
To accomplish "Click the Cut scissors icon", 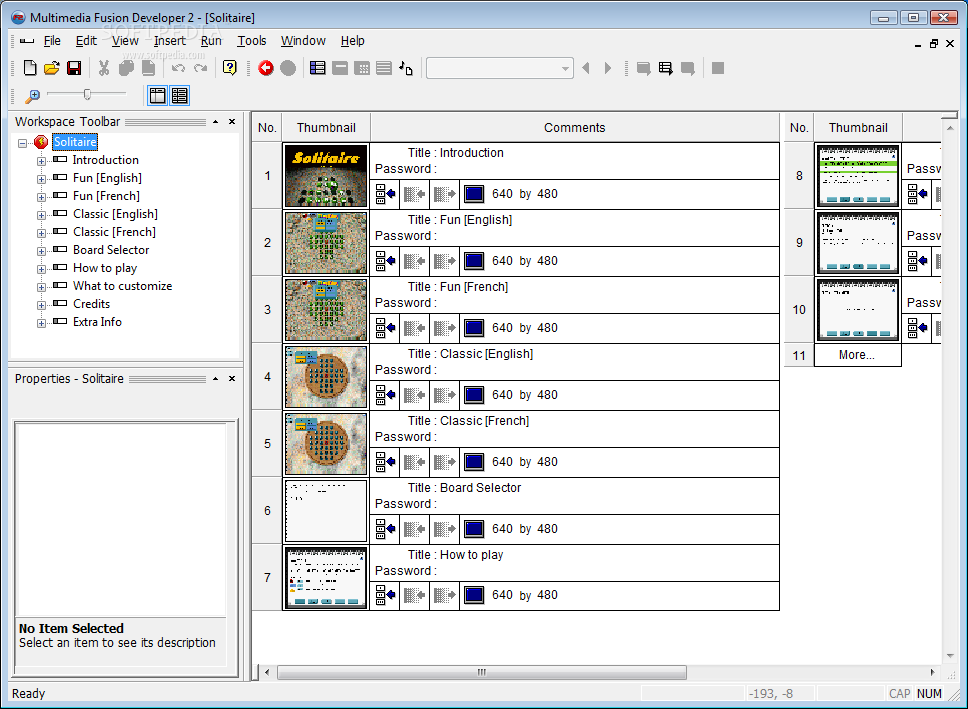I will tap(104, 68).
